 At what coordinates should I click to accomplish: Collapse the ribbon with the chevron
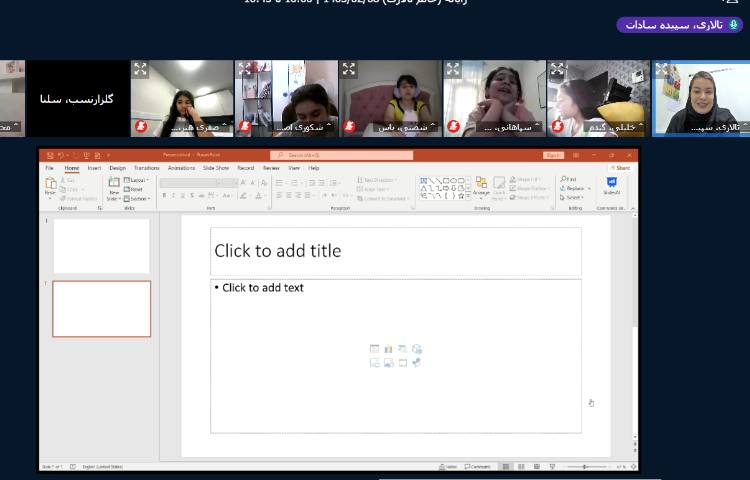point(633,208)
